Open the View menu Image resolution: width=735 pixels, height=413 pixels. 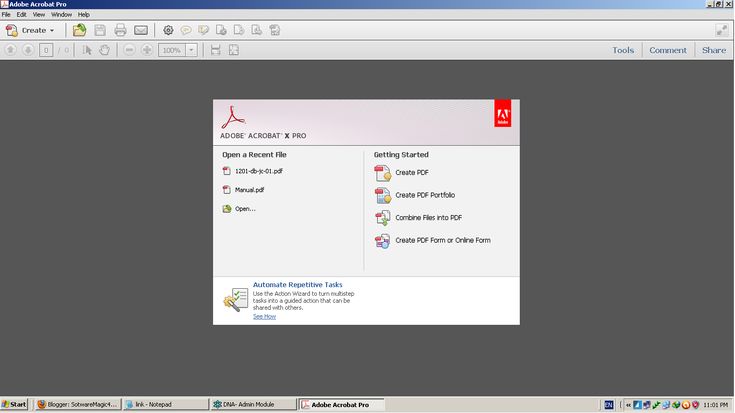pyautogui.click(x=39, y=15)
